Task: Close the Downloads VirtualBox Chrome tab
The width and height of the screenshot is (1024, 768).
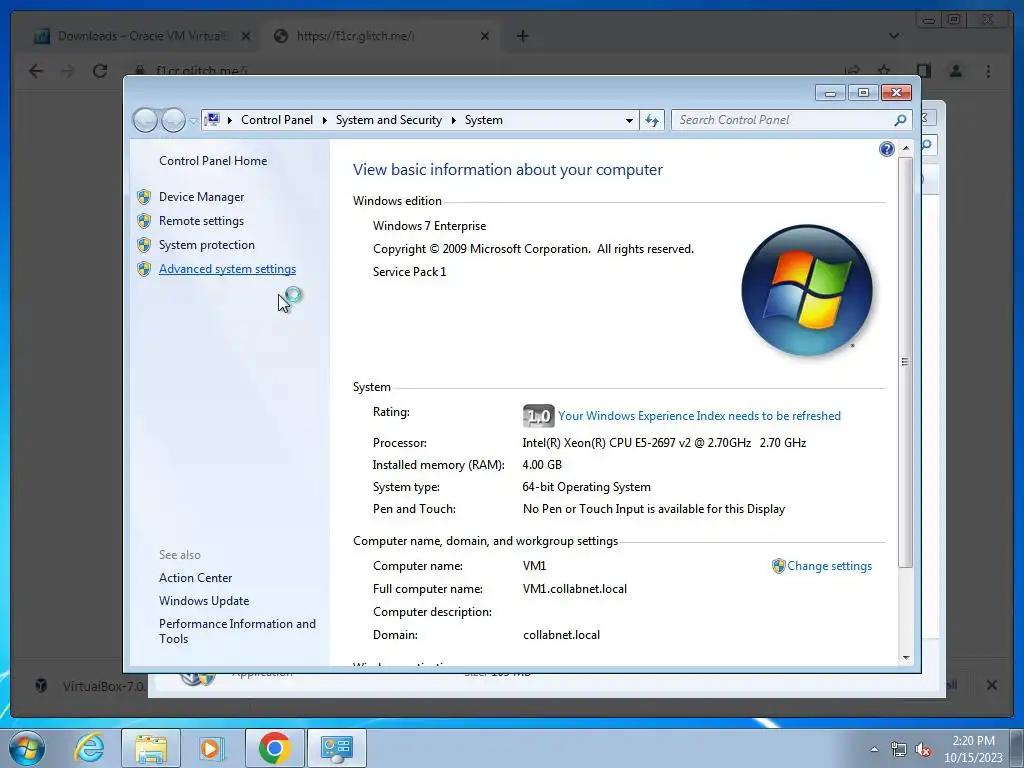Action: [246, 36]
